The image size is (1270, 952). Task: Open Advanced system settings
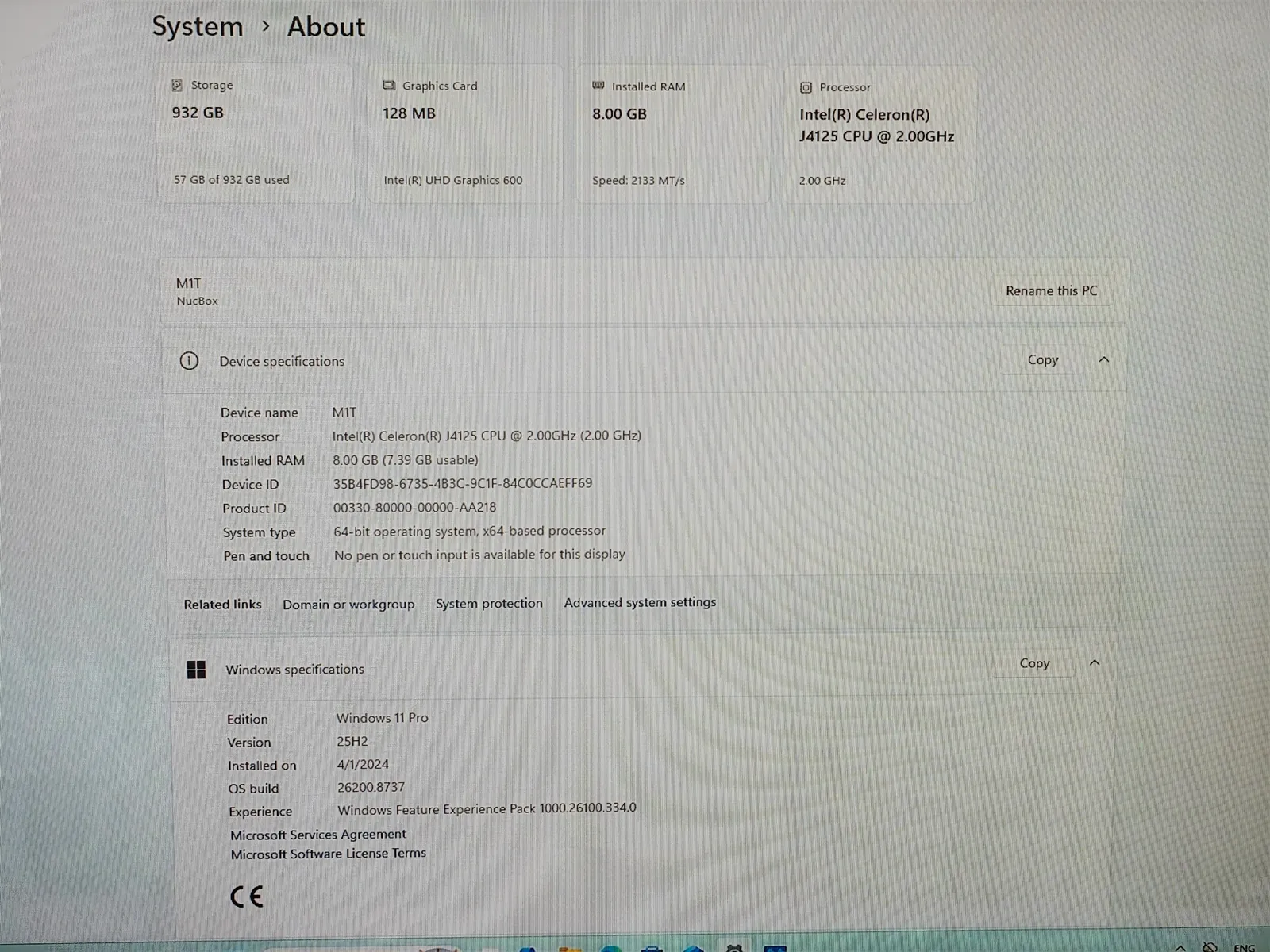(640, 602)
